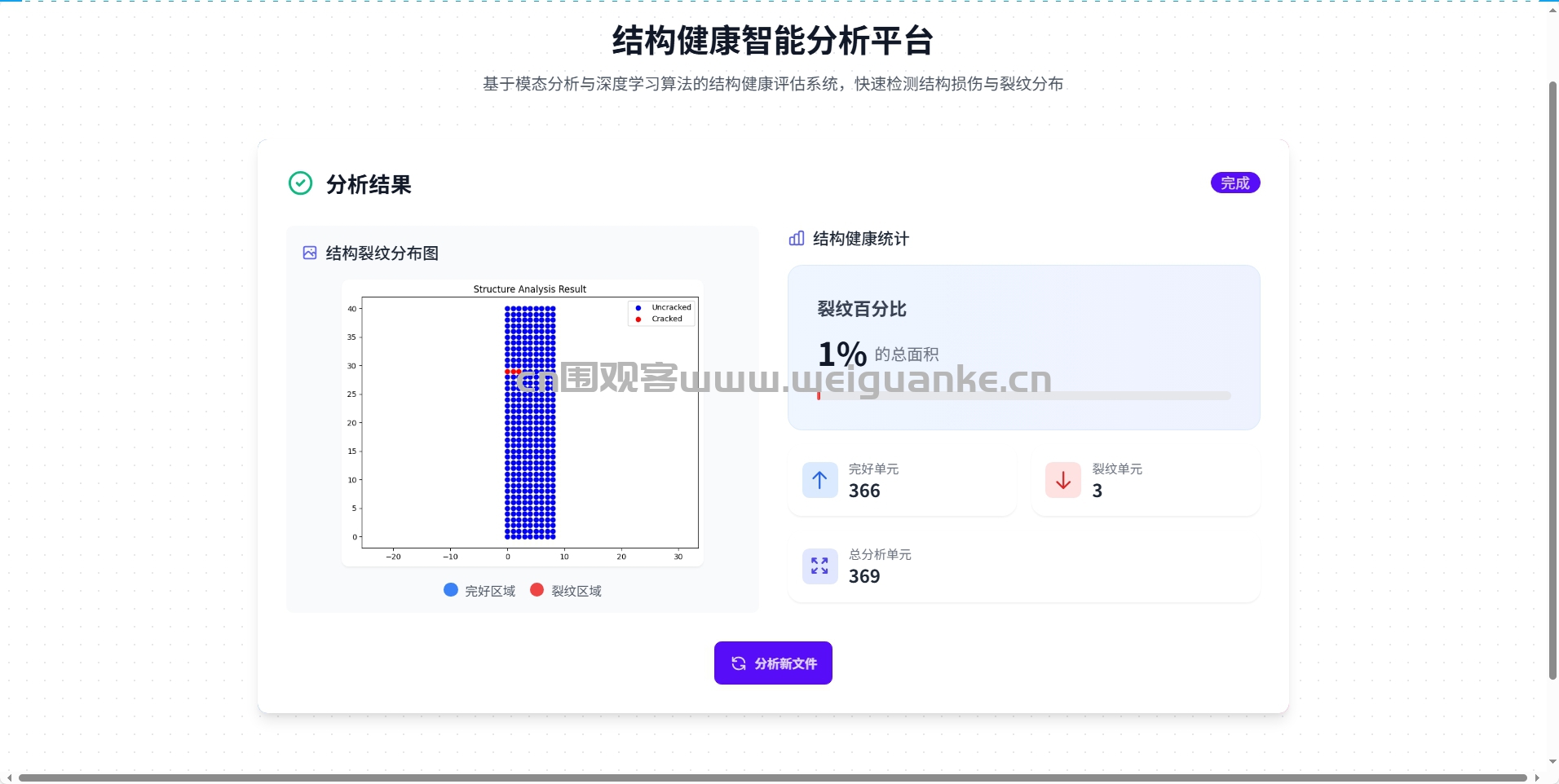
Task: Click the image icon next to 结构裂纹分布图
Action: [x=310, y=253]
